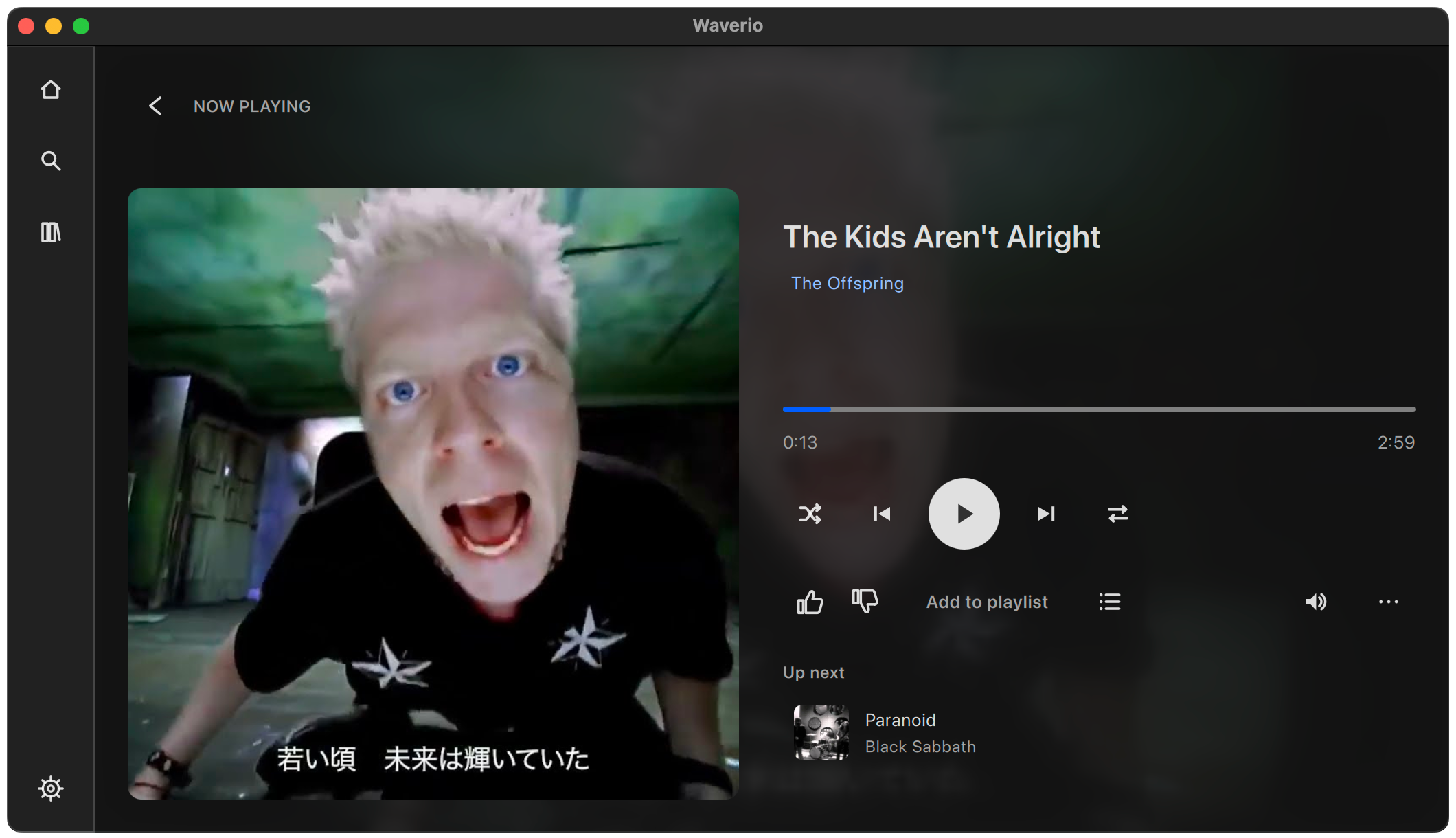
Task: Open Search from the sidebar
Action: 51,161
